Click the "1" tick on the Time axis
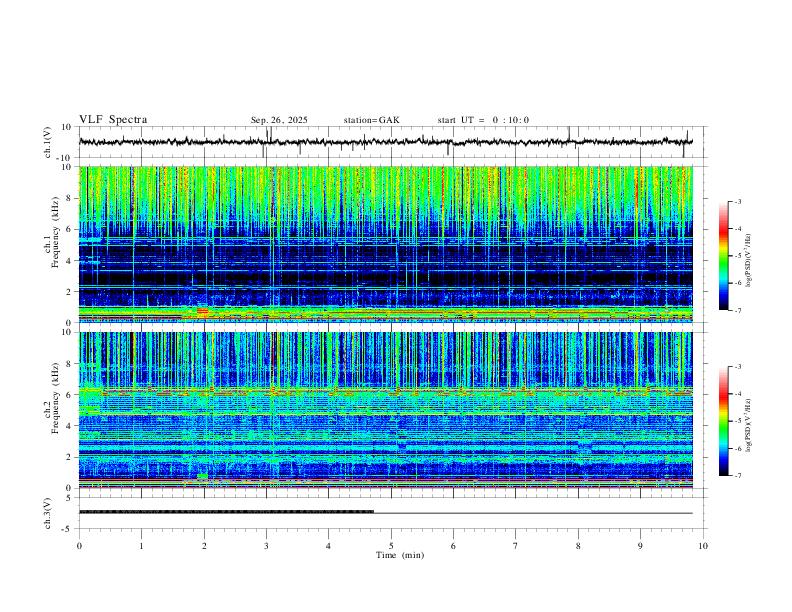792x612 pixels. [141, 546]
